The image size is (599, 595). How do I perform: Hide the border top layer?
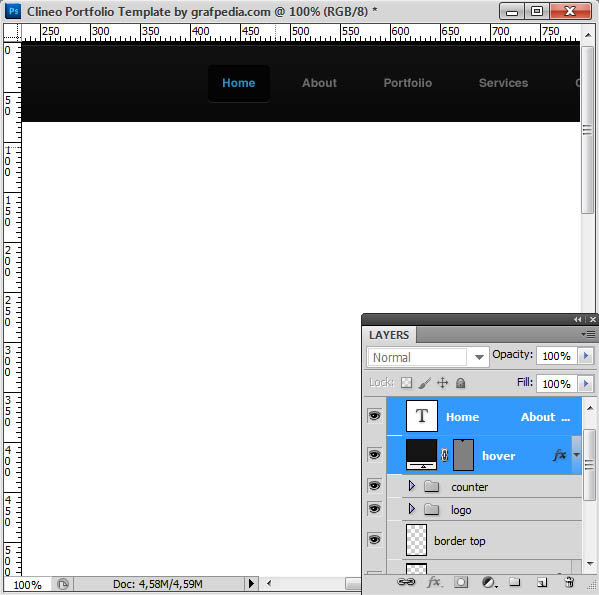click(374, 540)
